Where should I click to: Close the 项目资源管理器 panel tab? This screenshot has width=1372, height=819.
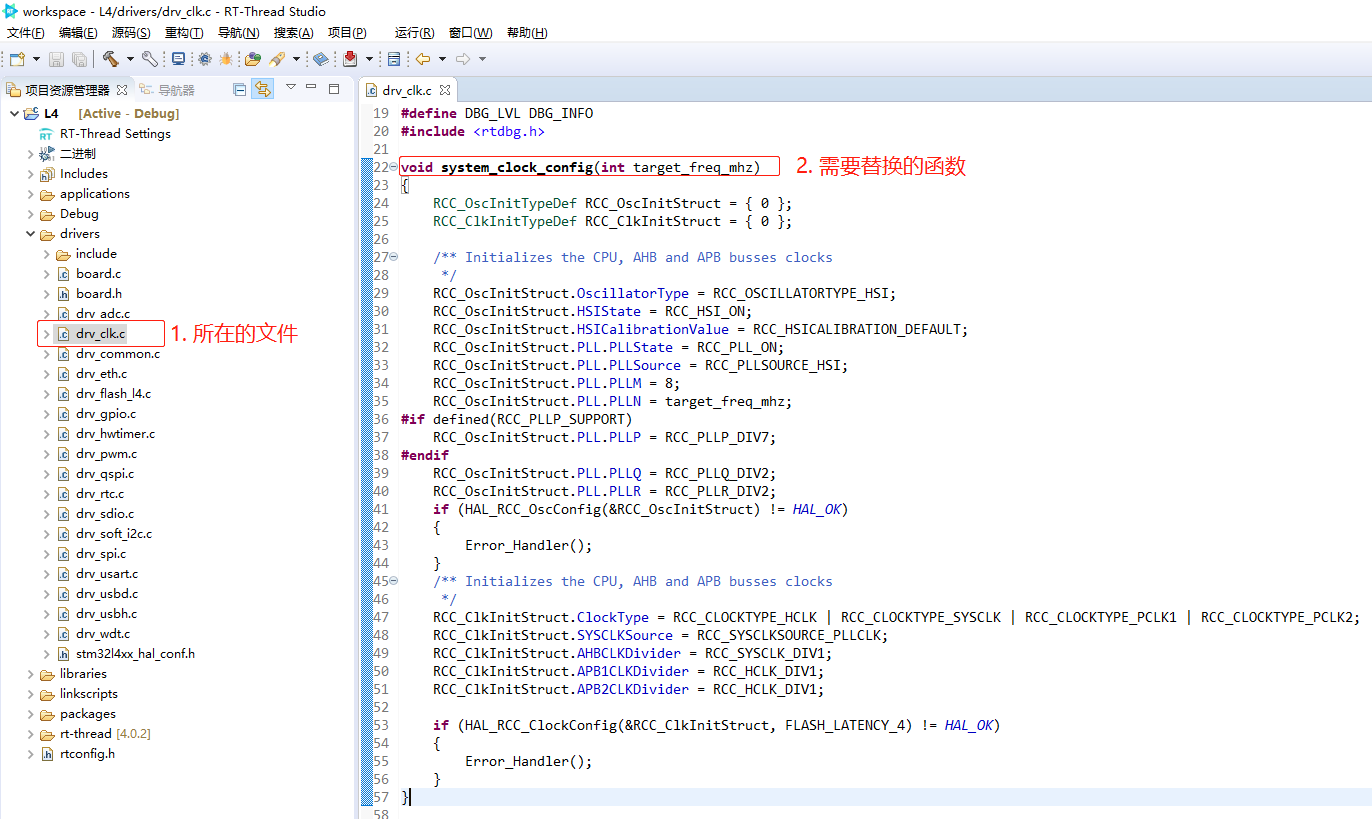(x=122, y=90)
